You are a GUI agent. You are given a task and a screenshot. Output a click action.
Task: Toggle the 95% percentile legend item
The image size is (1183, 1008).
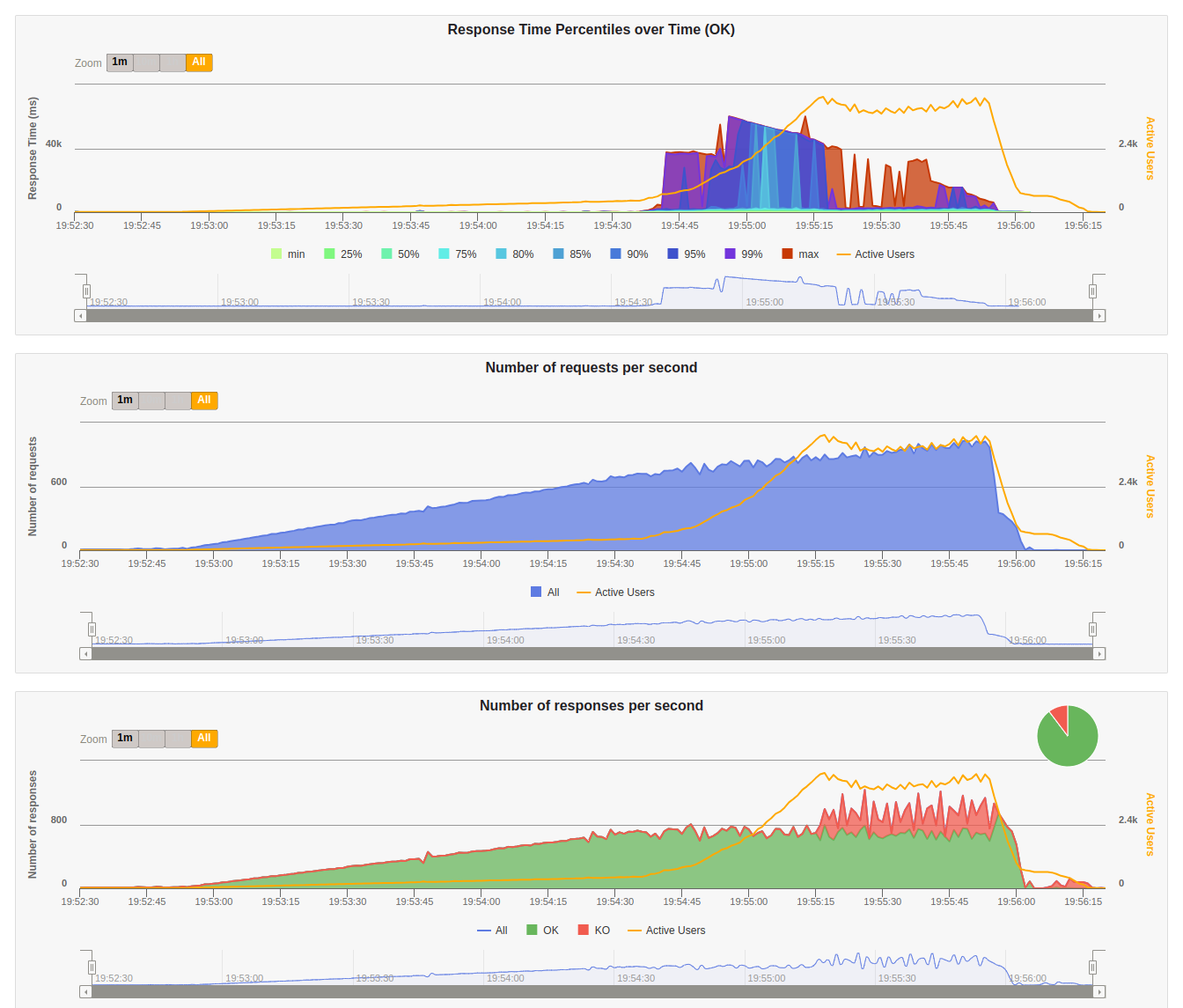(687, 254)
